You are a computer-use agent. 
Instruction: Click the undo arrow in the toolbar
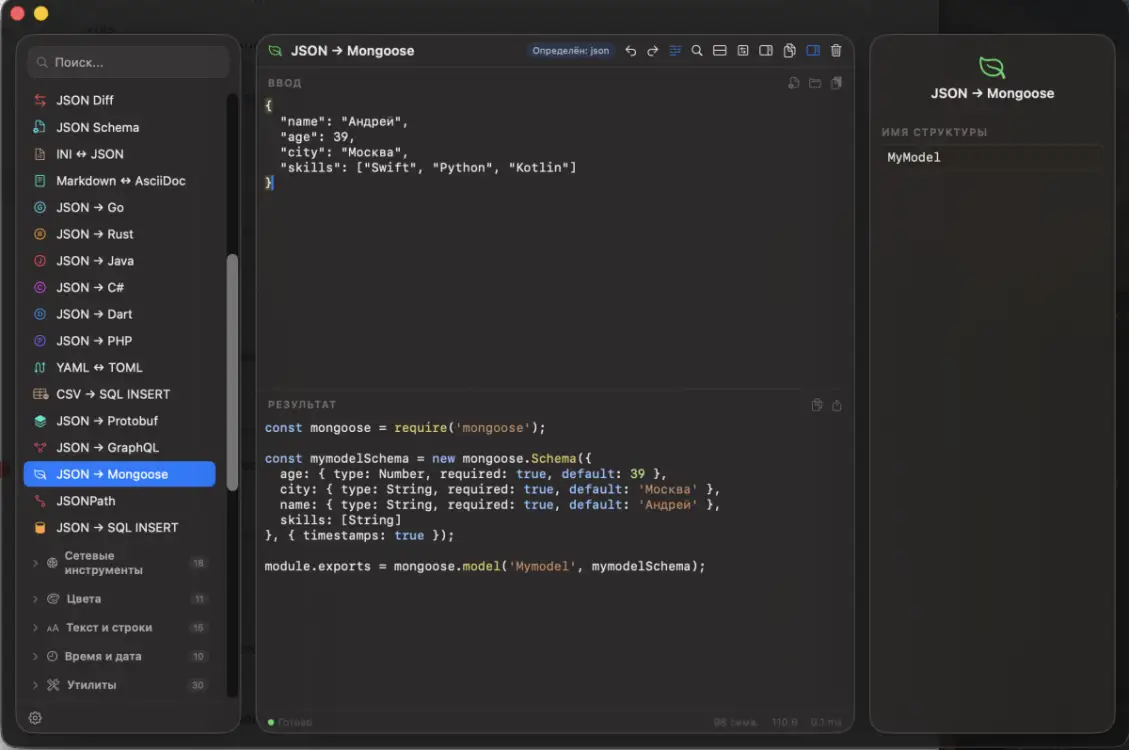pos(631,50)
